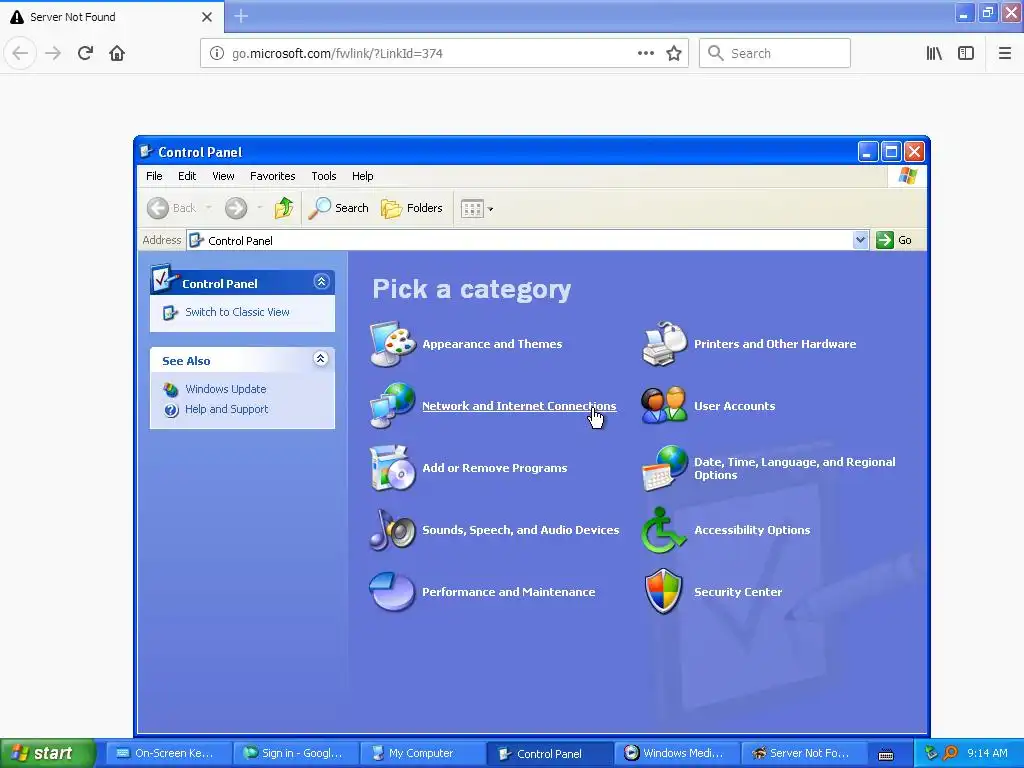Go back in the browser
Viewport: 1024px width, 768px height.
(20, 53)
